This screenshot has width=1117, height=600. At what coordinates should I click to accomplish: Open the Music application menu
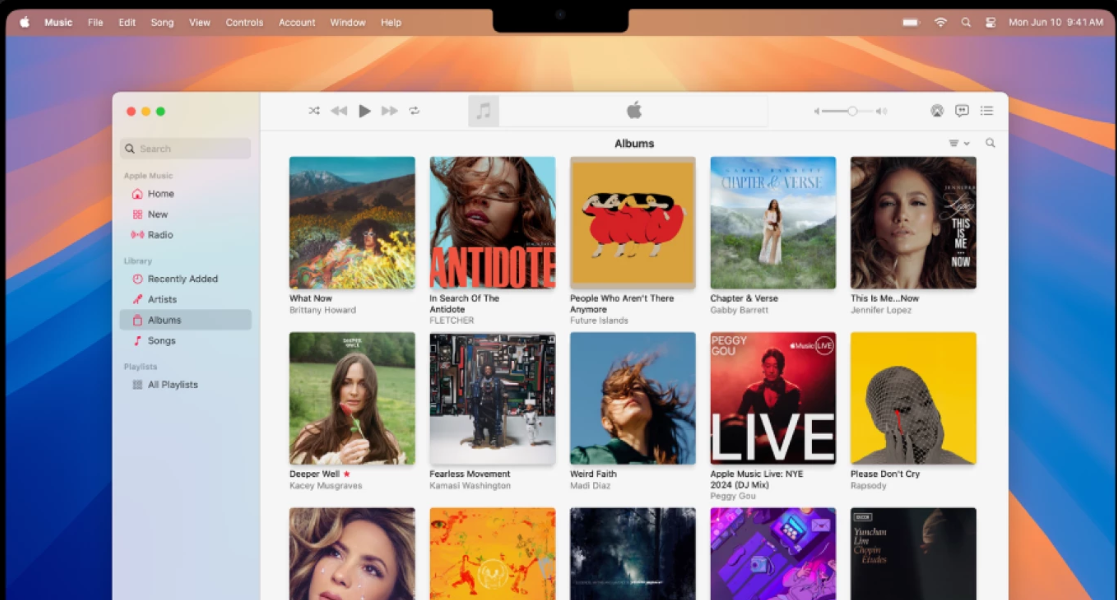click(x=58, y=22)
